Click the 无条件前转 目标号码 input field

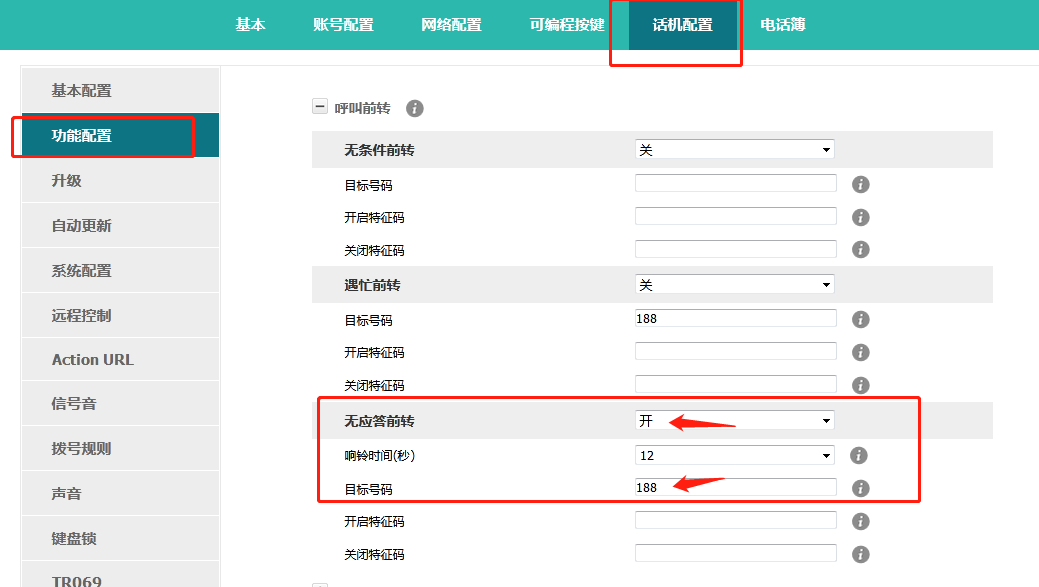coord(735,183)
